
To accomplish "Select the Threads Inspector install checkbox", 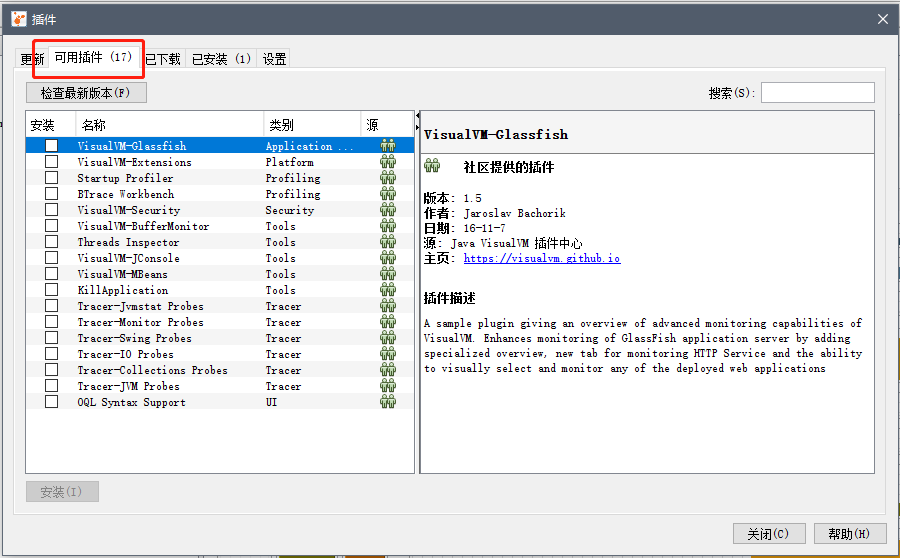I will [x=52, y=242].
